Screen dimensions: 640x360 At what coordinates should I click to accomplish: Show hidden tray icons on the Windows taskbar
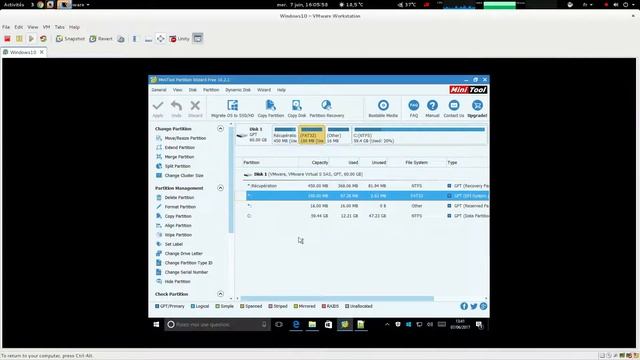pyautogui.click(x=387, y=325)
